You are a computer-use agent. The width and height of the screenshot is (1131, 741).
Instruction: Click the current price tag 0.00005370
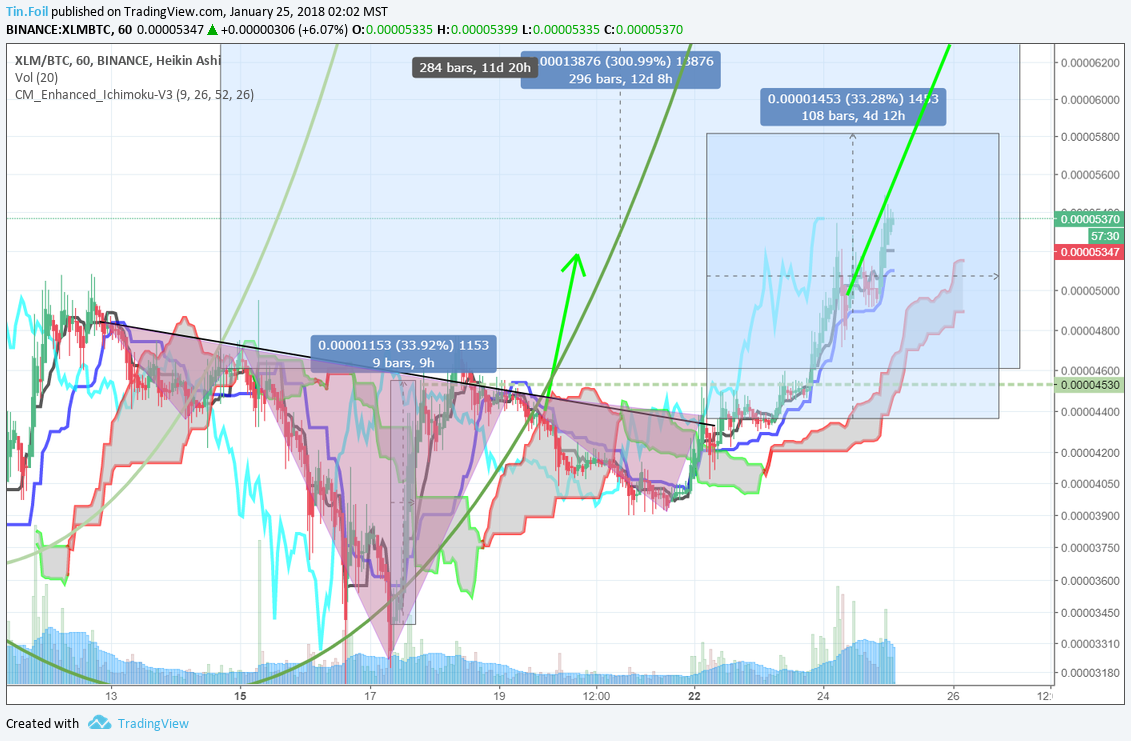[1090, 219]
